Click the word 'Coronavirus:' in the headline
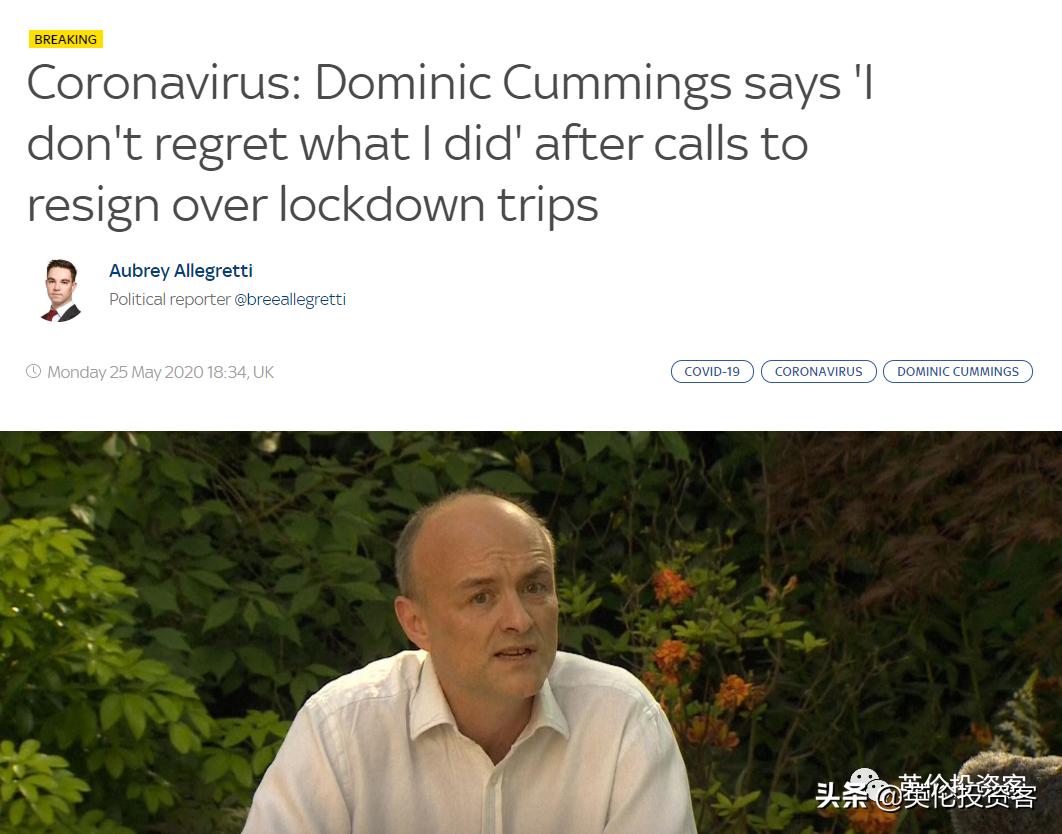Image resolution: width=1062 pixels, height=834 pixels. click(165, 83)
